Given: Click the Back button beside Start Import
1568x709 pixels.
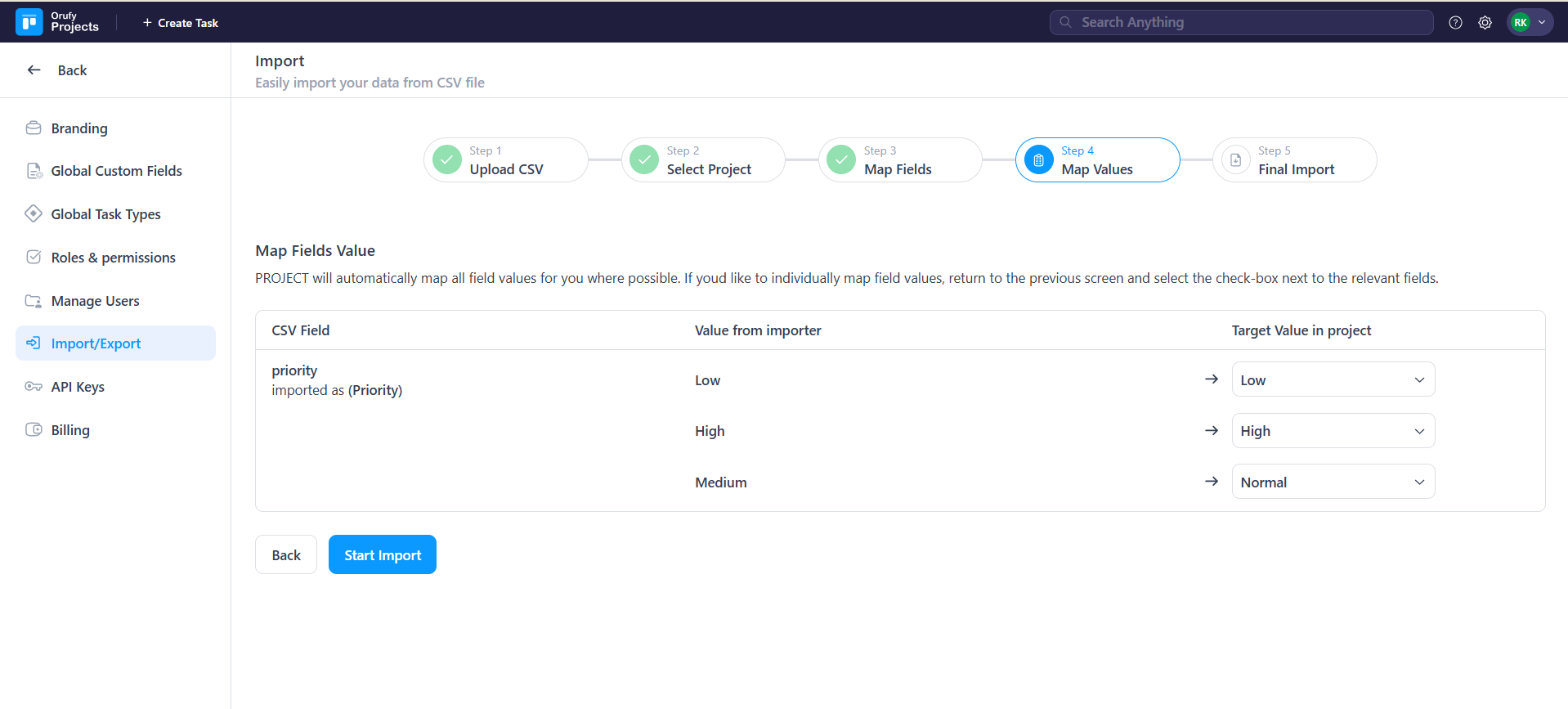Looking at the screenshot, I should 286,555.
